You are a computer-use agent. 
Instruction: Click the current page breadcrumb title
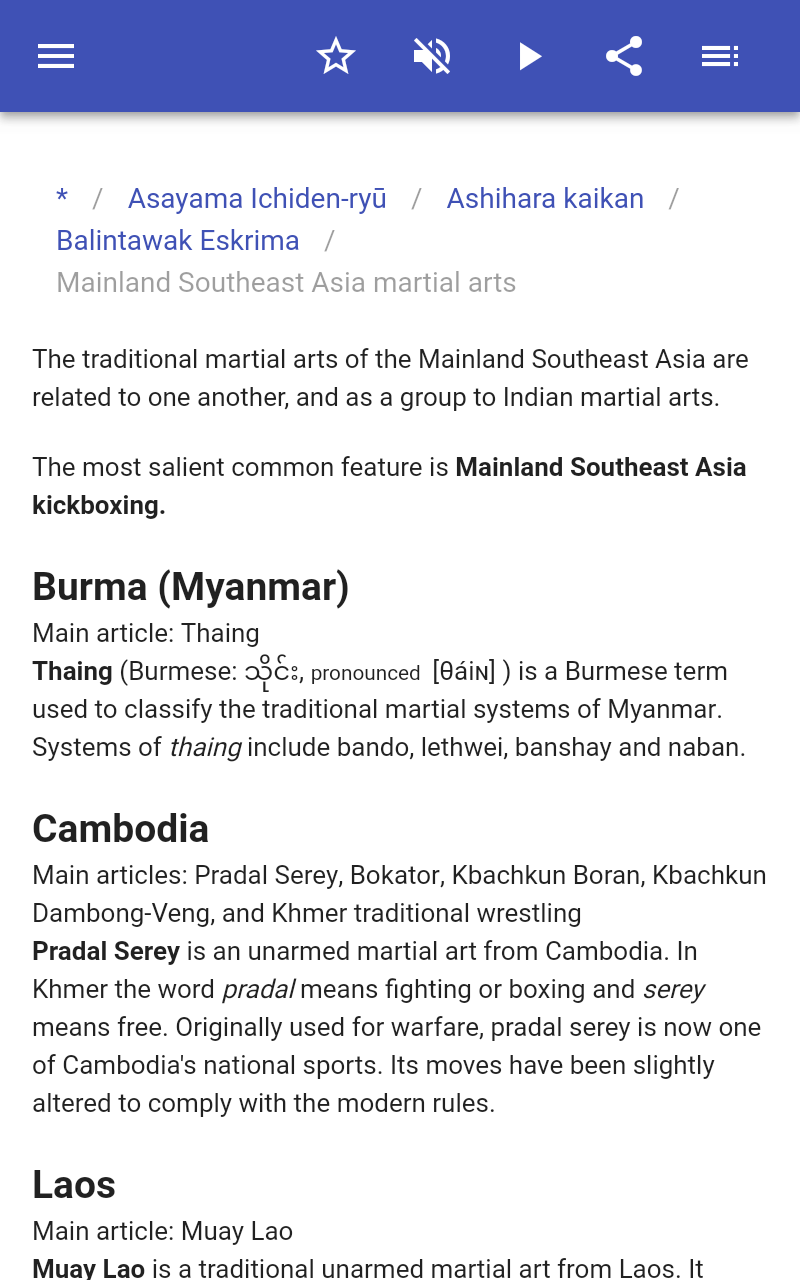pyautogui.click(x=286, y=283)
